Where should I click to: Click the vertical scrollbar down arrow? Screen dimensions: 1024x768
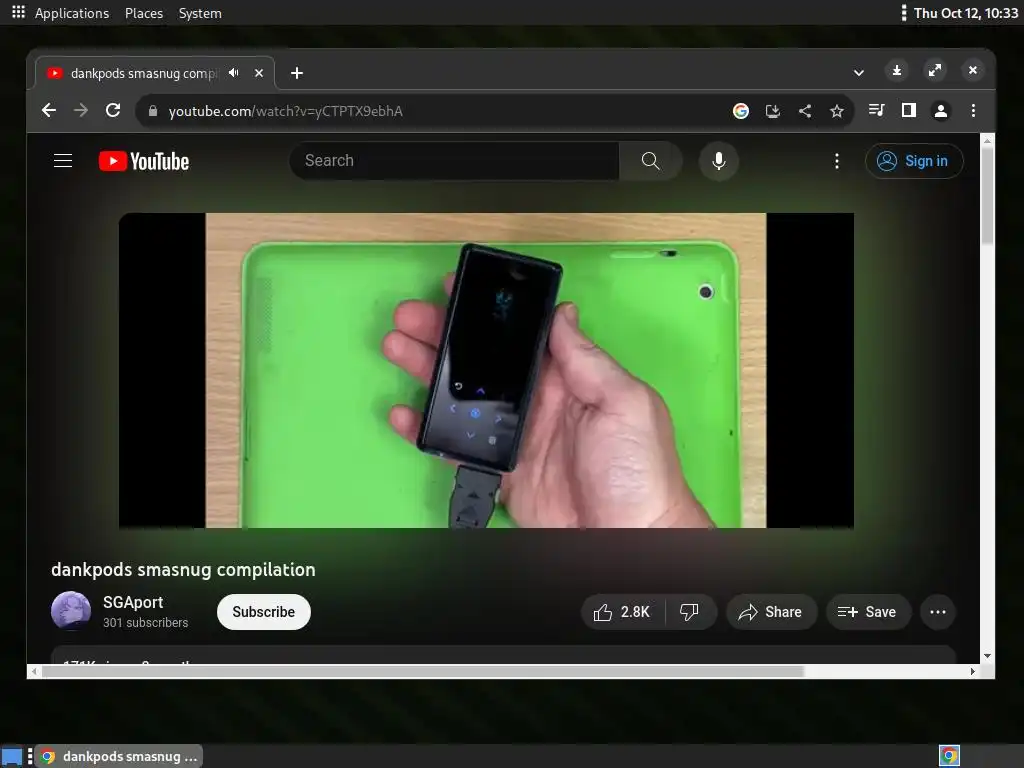click(x=987, y=656)
